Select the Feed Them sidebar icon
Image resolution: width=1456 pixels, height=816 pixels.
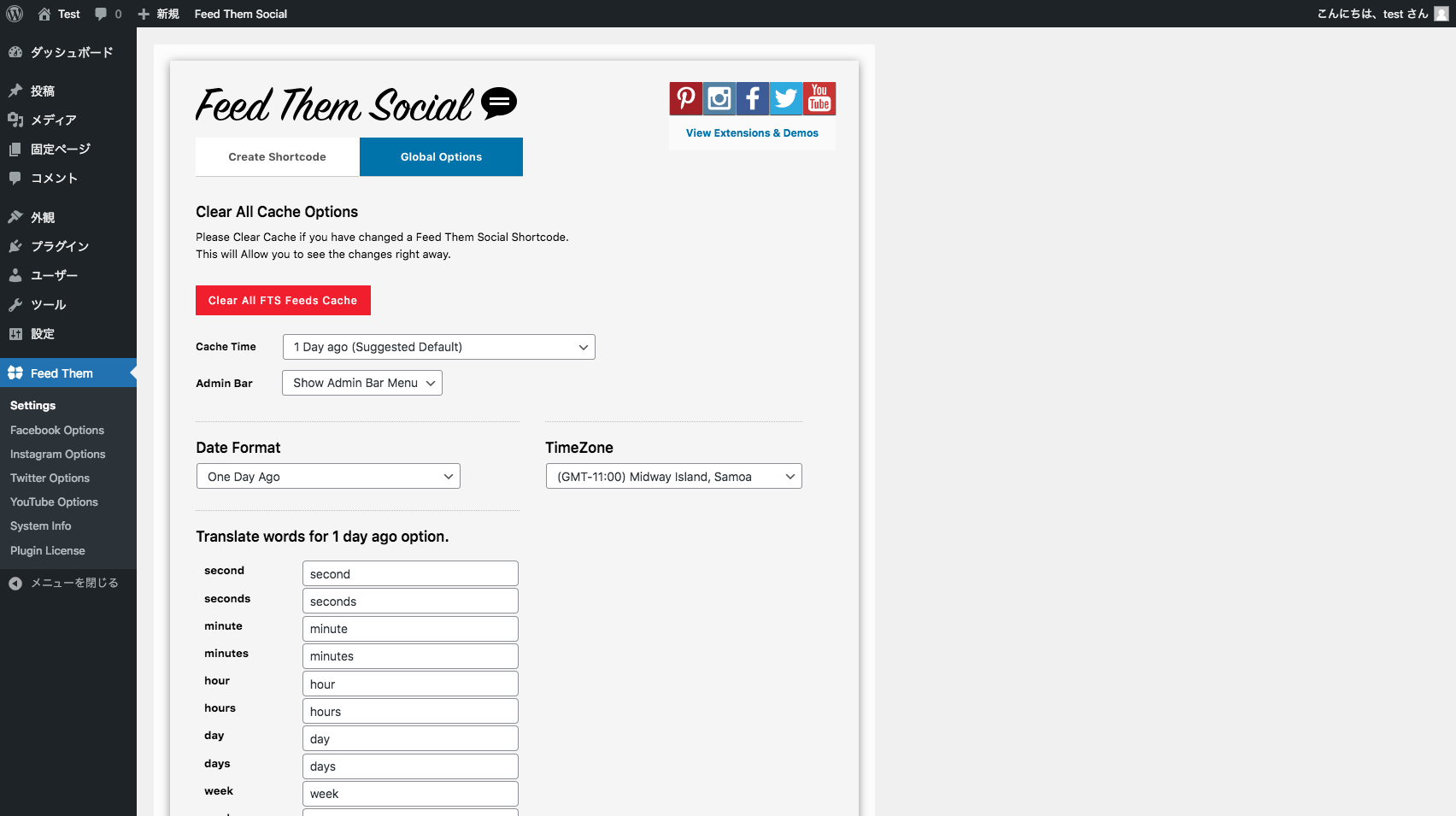coord(15,373)
